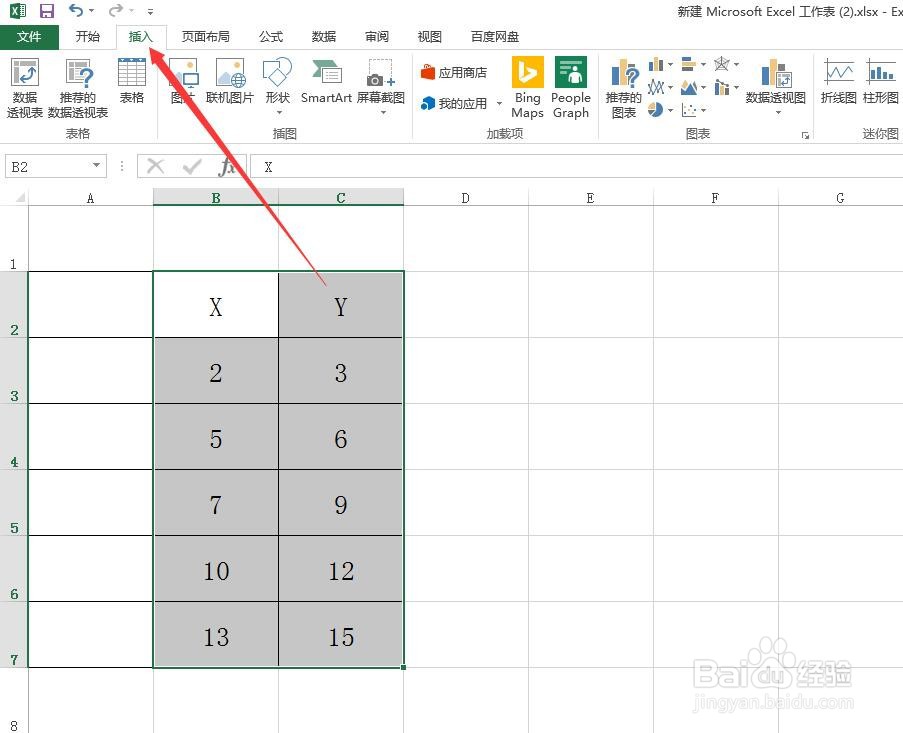Screen dimensions: 903x733
Task: Switch to the Home tab (开始)
Action: pyautogui.click(x=88, y=37)
